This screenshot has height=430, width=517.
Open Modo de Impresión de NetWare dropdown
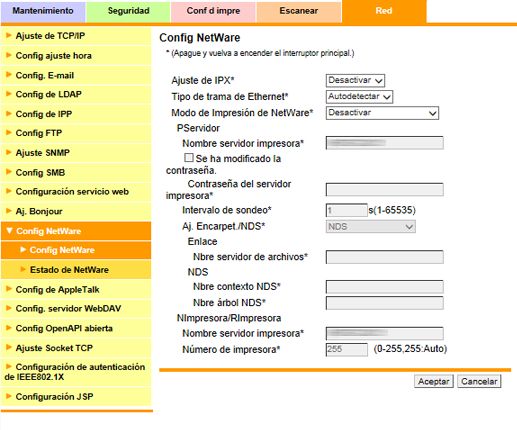click(382, 113)
